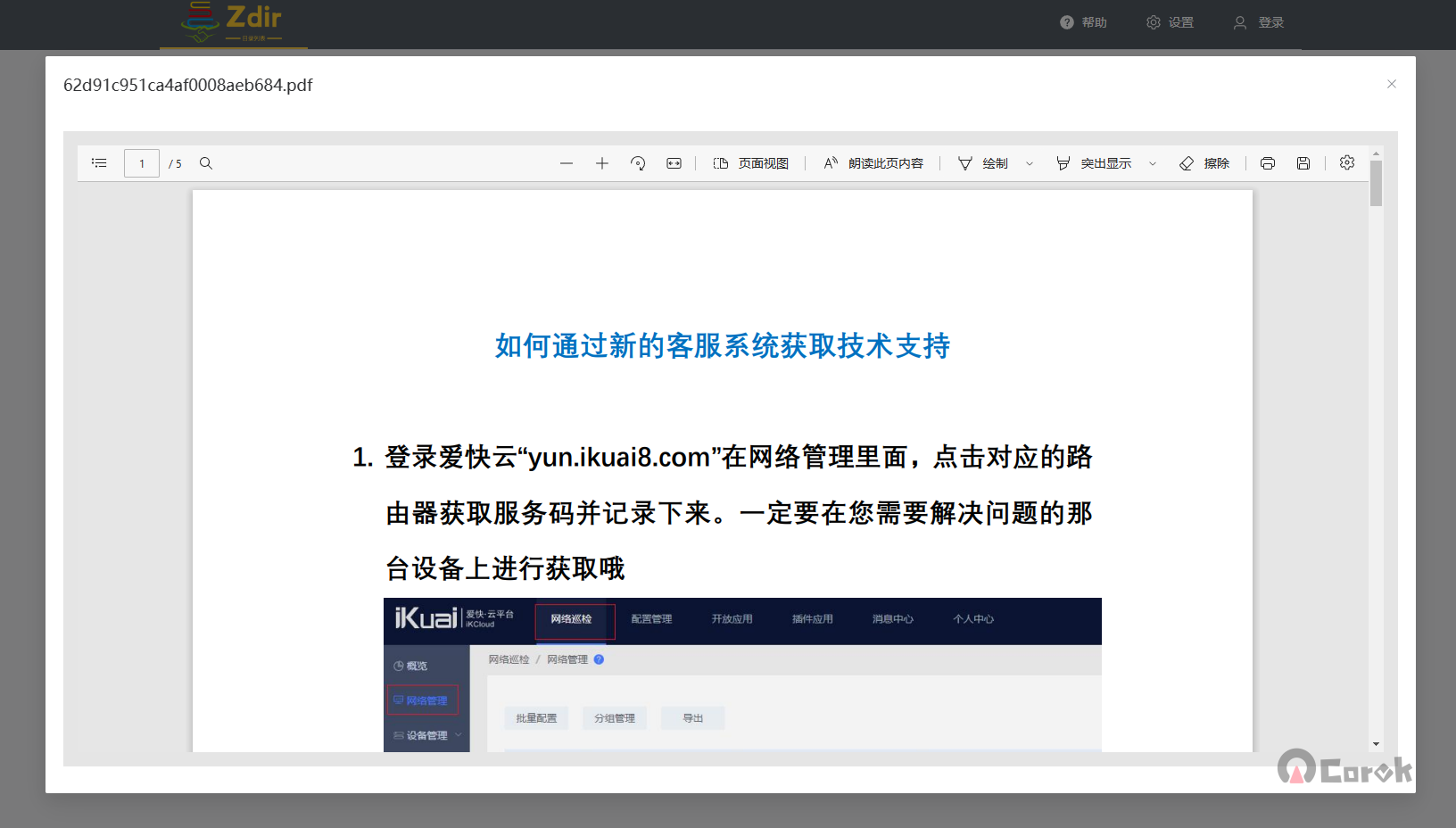Screen dimensions: 1456x828
Task: Print the PDF document
Action: pyautogui.click(x=1268, y=163)
